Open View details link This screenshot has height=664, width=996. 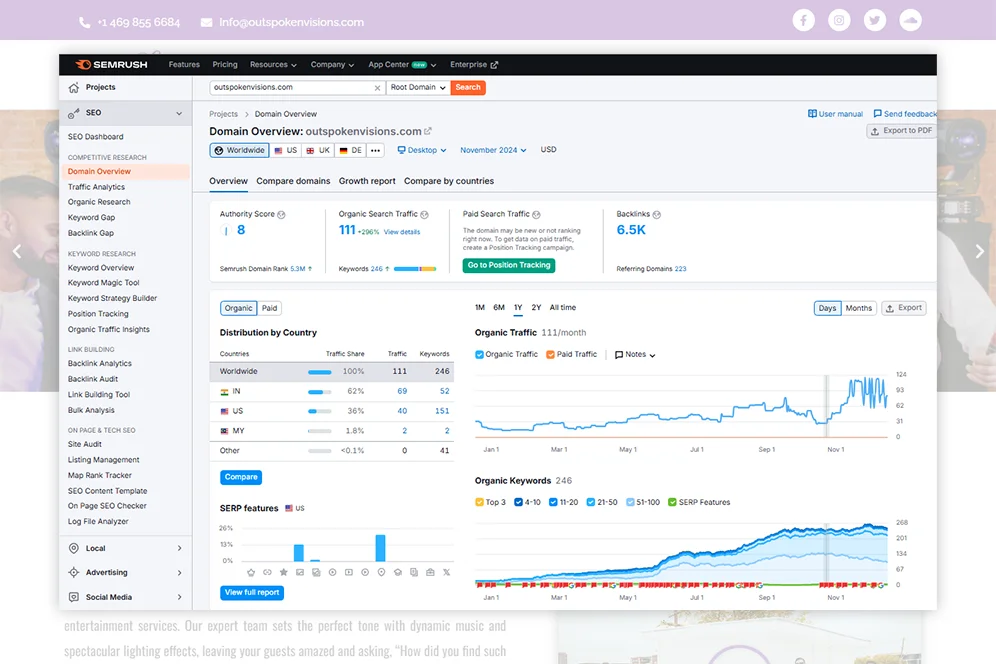click(401, 232)
